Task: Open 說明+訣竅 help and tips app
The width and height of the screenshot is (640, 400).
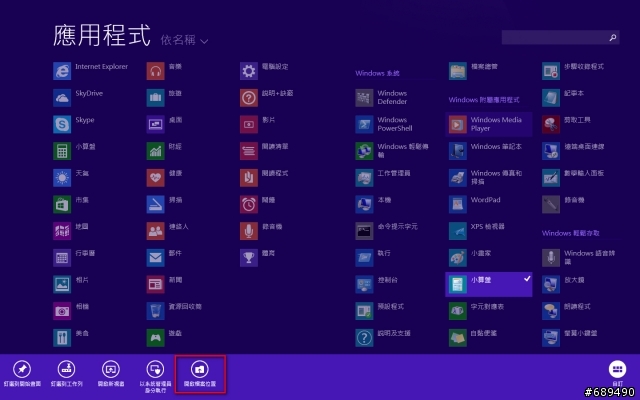Action: 267,98
